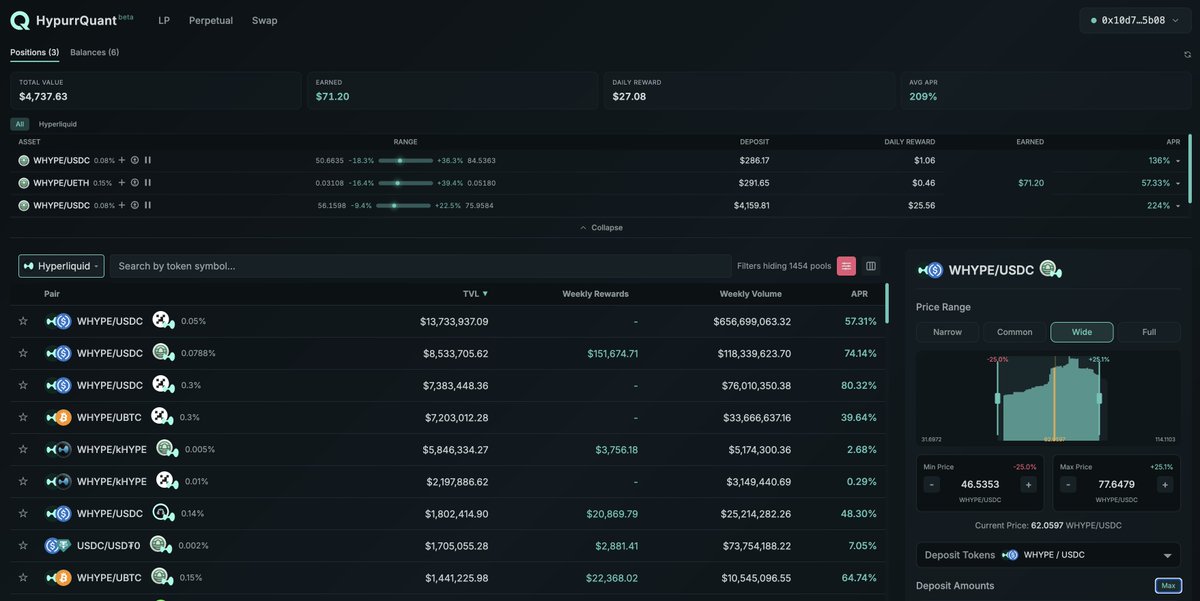Star the WHYPE/kHYPE 0.005% pool
Screen dimensions: 1200x601
pyautogui.click(x=23, y=449)
